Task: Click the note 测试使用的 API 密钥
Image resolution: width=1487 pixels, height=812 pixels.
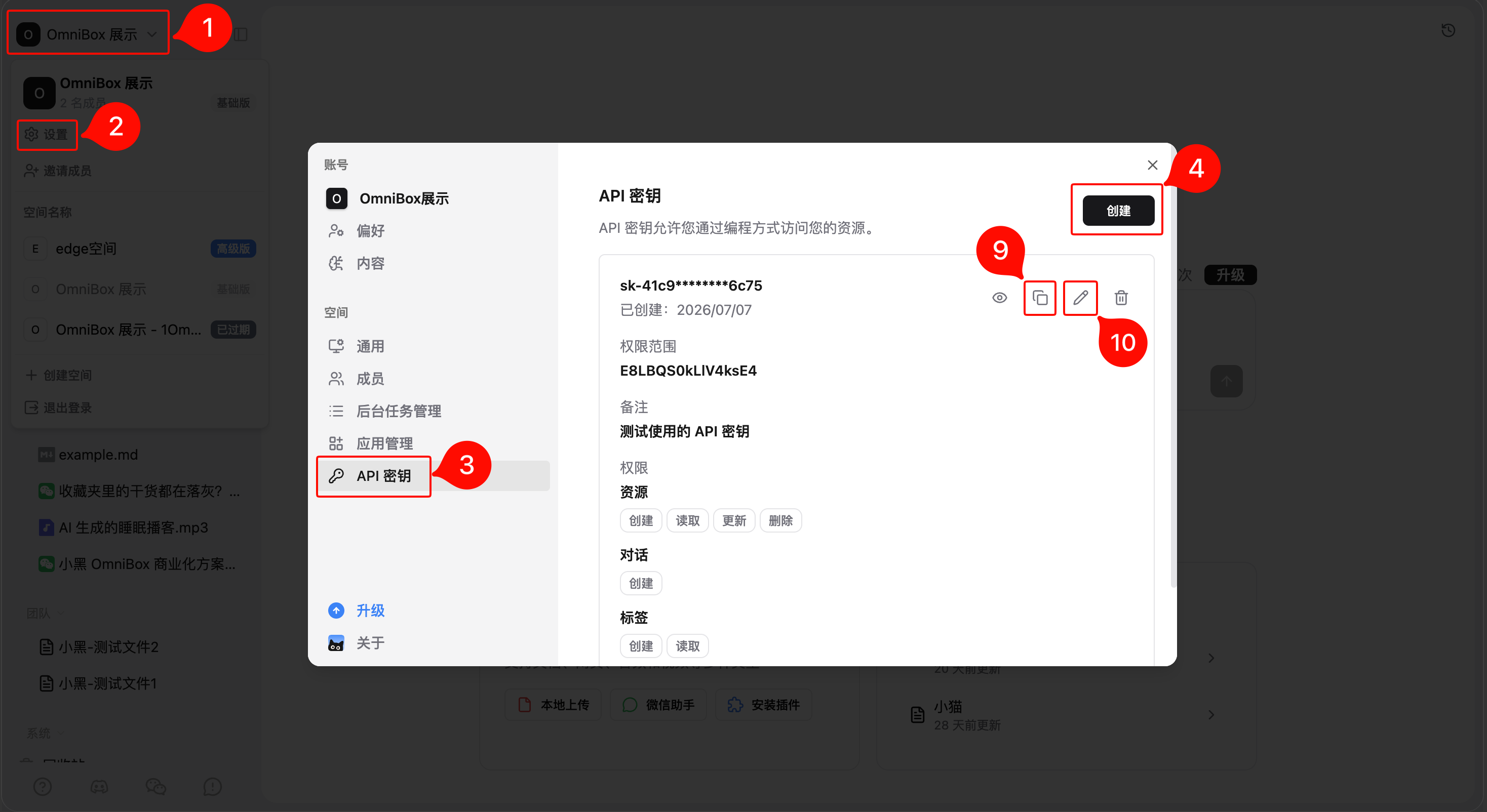Action: tap(685, 432)
